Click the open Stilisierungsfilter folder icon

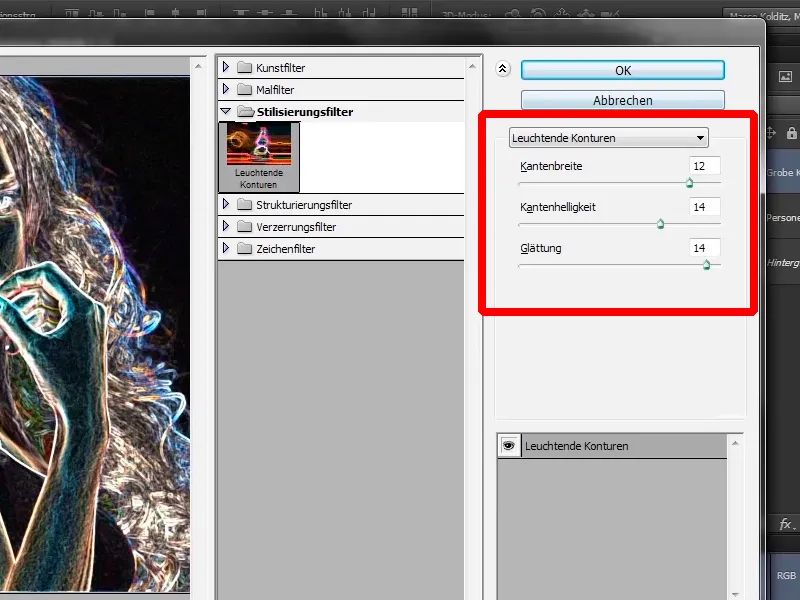[x=246, y=111]
